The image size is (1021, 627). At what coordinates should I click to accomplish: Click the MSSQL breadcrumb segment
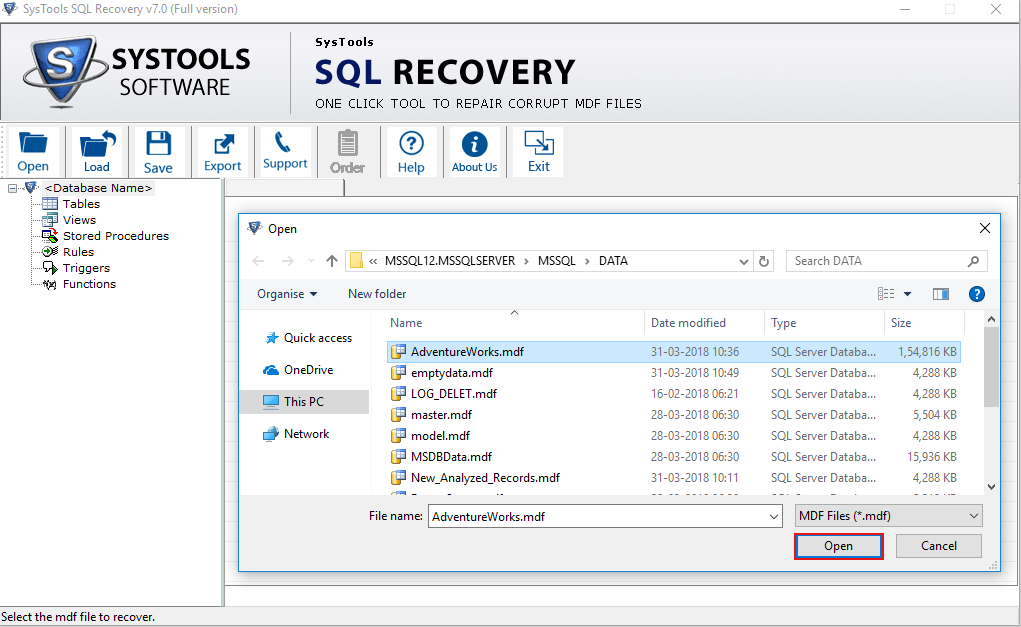point(557,261)
